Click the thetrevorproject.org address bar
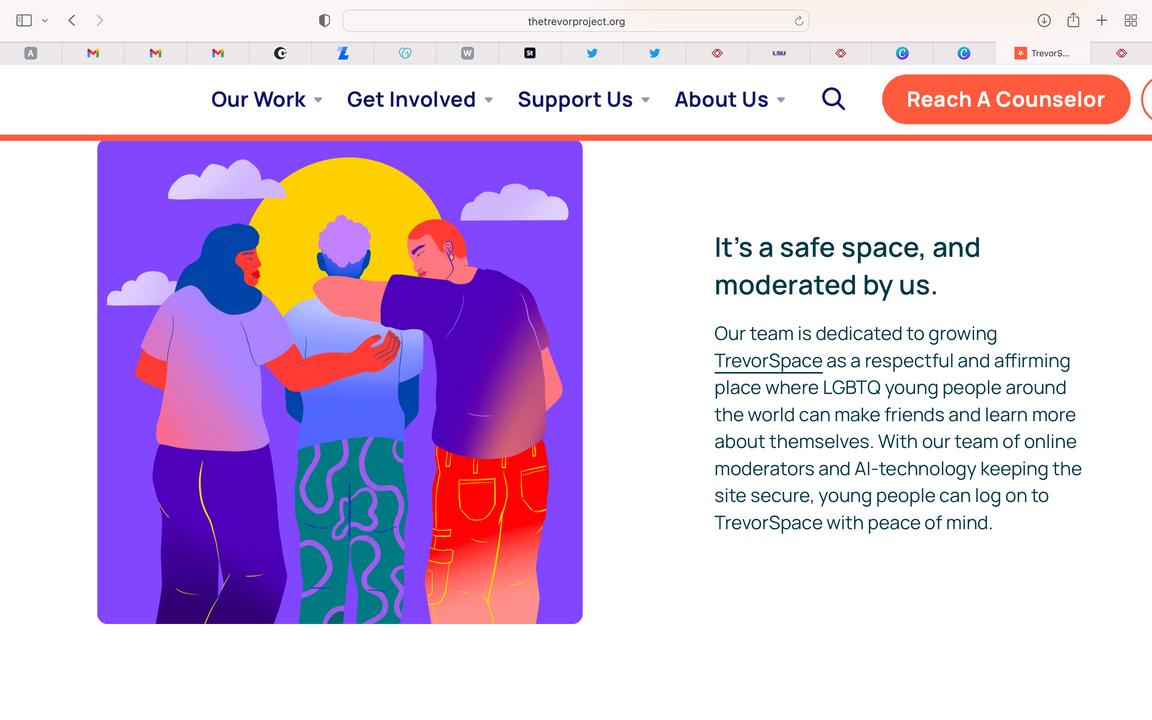The image size is (1152, 720). [576, 21]
